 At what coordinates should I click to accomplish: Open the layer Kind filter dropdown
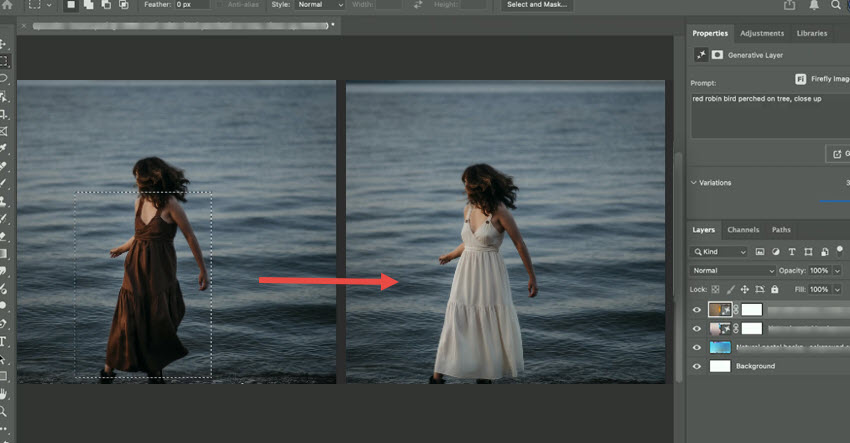[719, 252]
